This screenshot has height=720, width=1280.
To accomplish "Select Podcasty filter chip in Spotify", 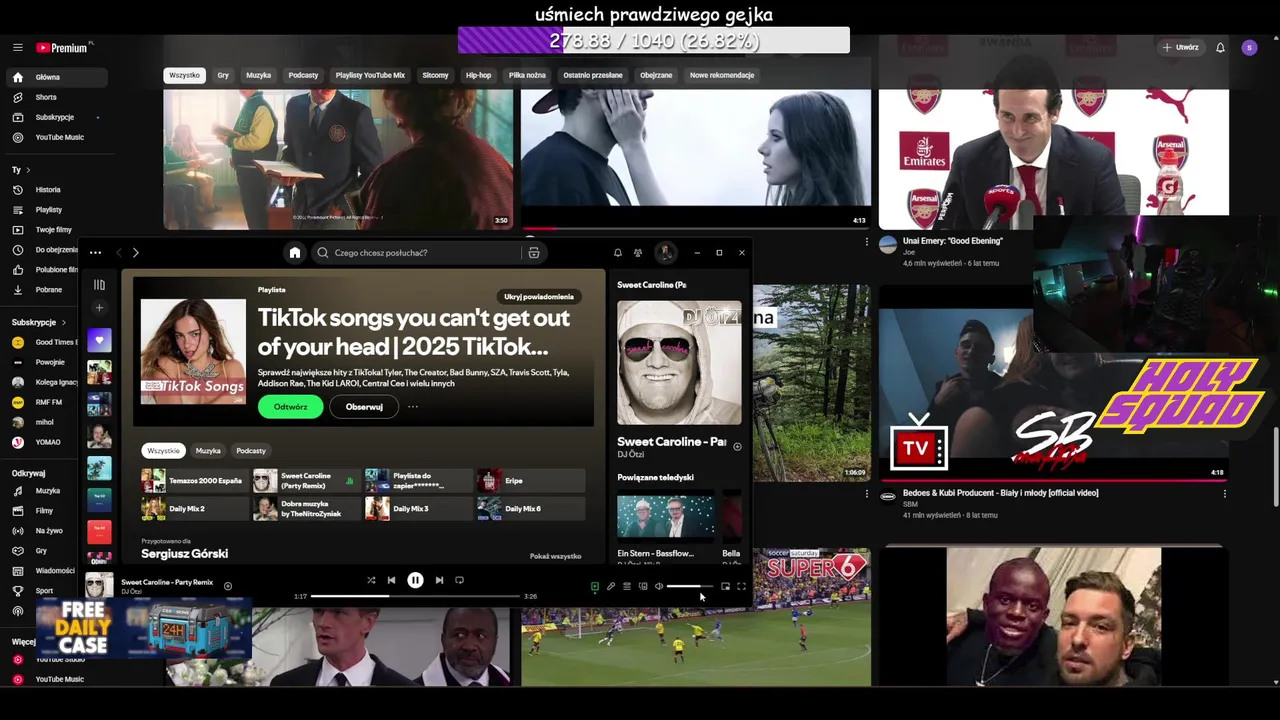I will coord(251,451).
